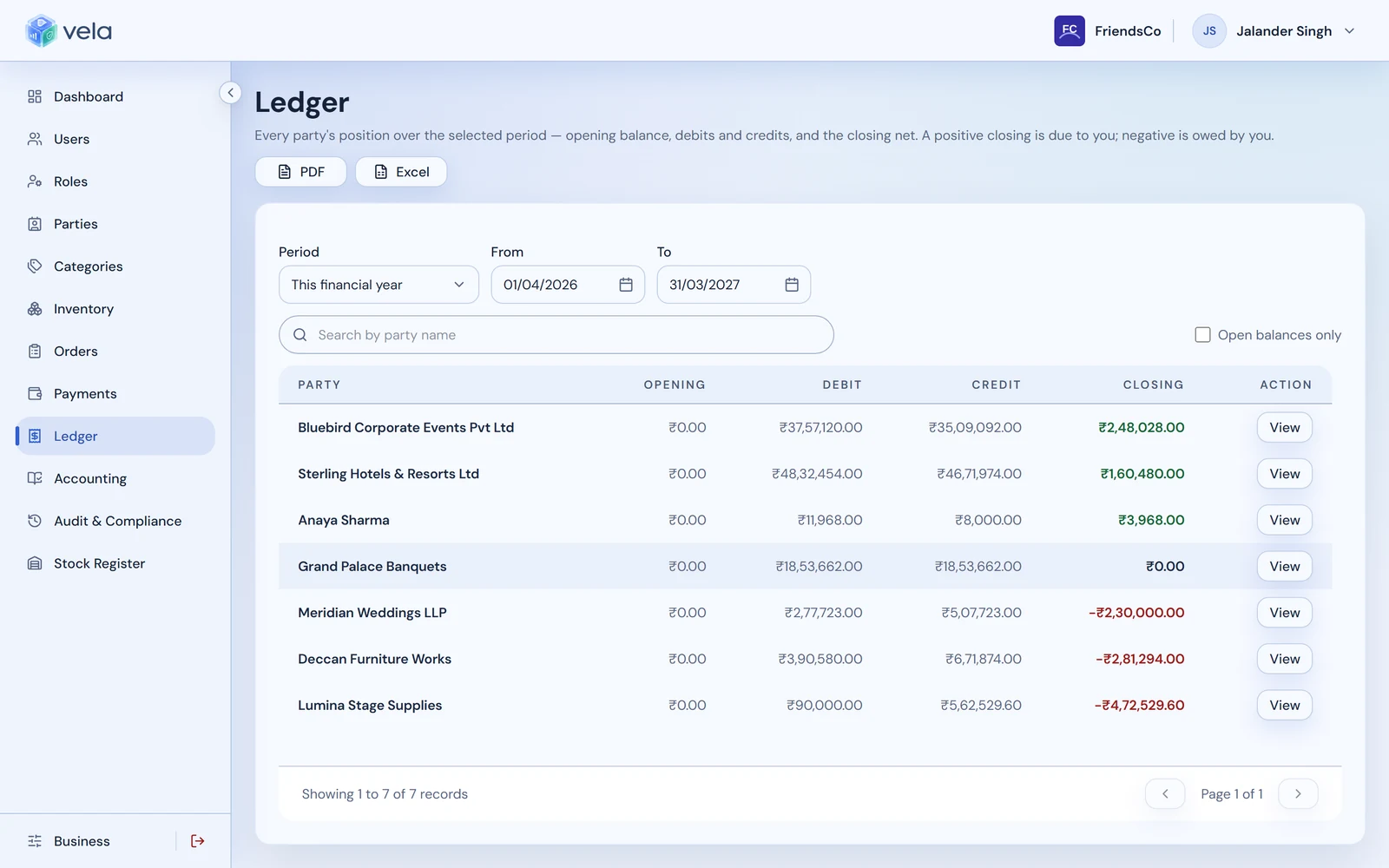Click FriendsCo company name
The image size is (1389, 868).
[x=1128, y=31]
